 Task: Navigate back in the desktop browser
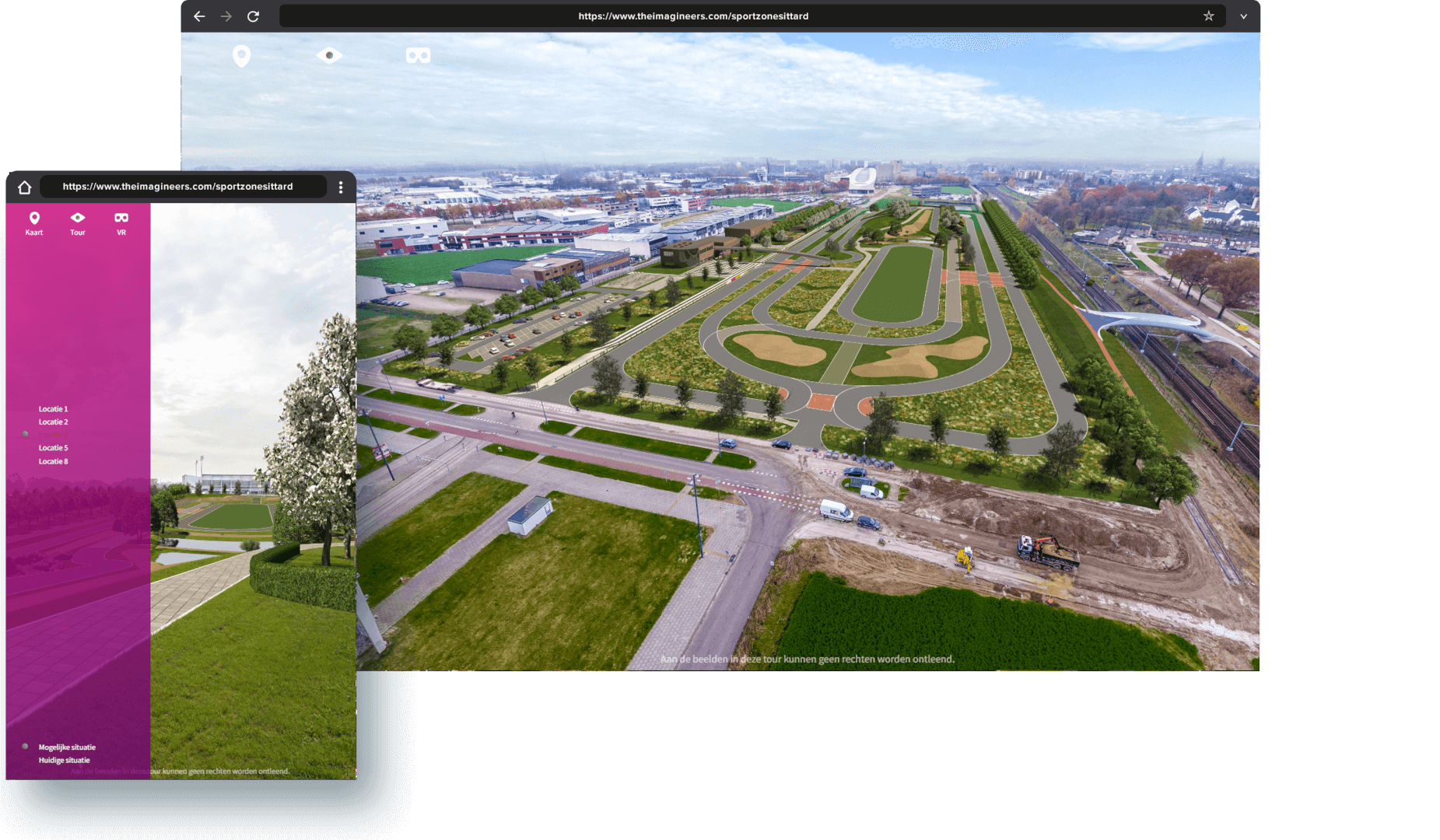(199, 16)
